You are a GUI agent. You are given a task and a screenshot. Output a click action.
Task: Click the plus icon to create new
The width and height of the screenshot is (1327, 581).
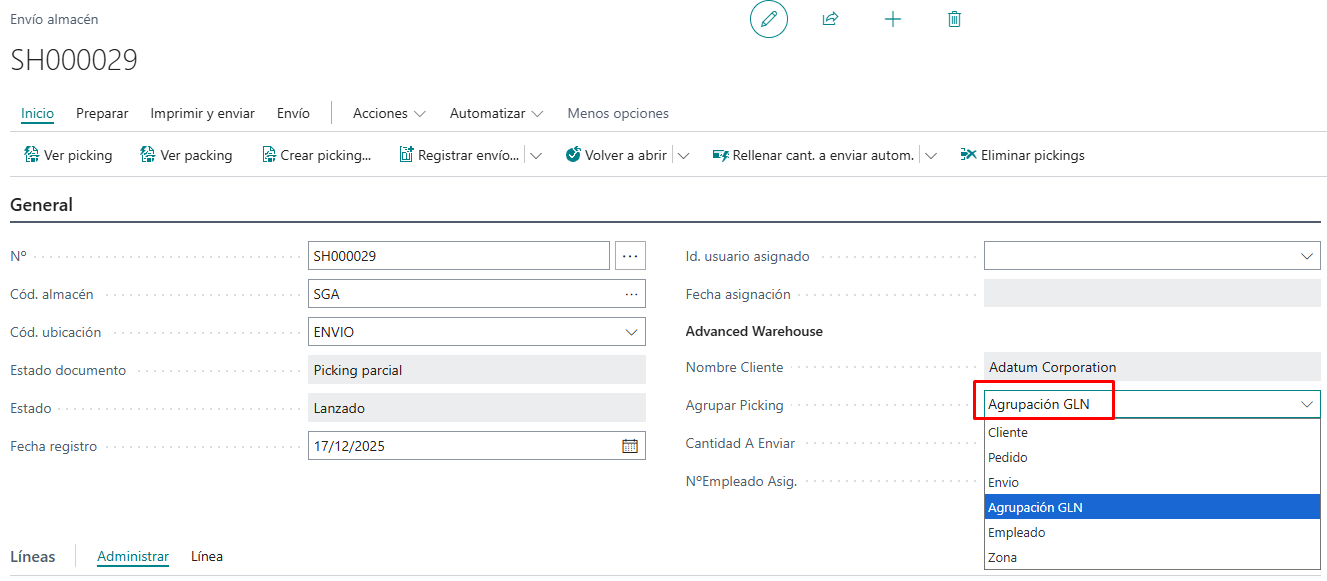coord(893,20)
